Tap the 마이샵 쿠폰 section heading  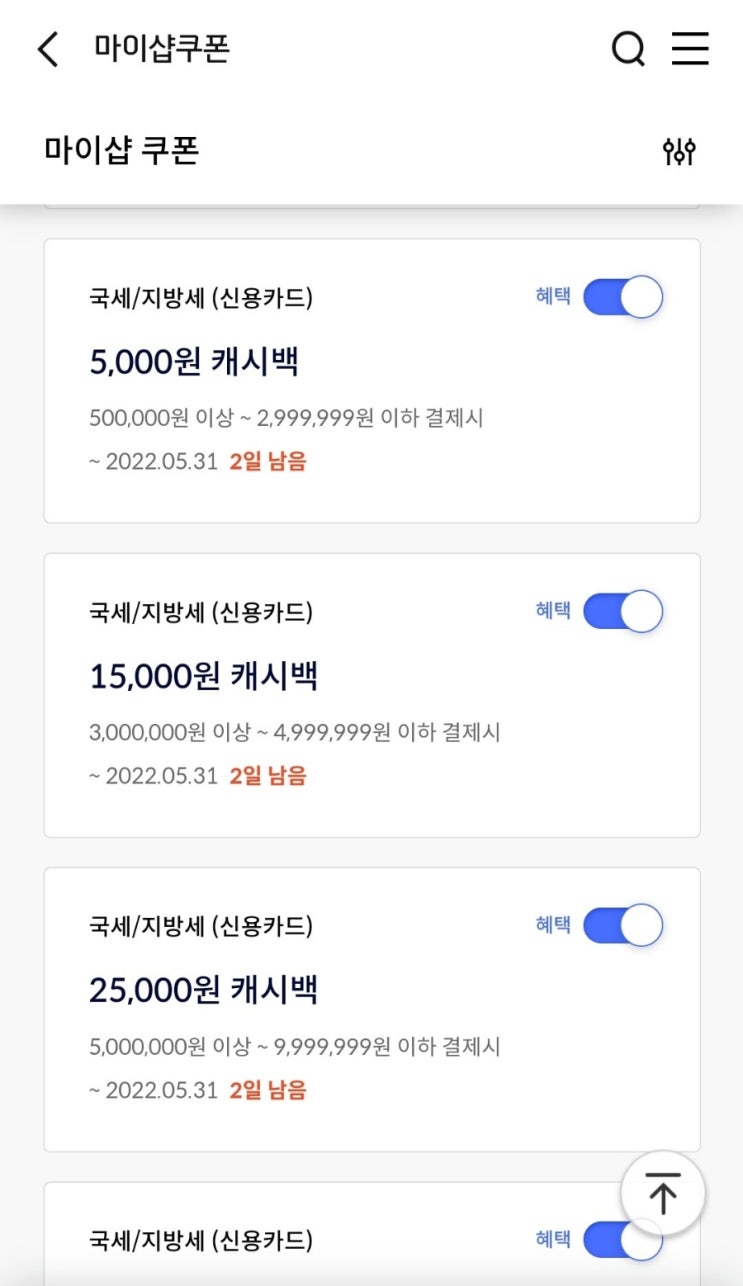[121, 150]
